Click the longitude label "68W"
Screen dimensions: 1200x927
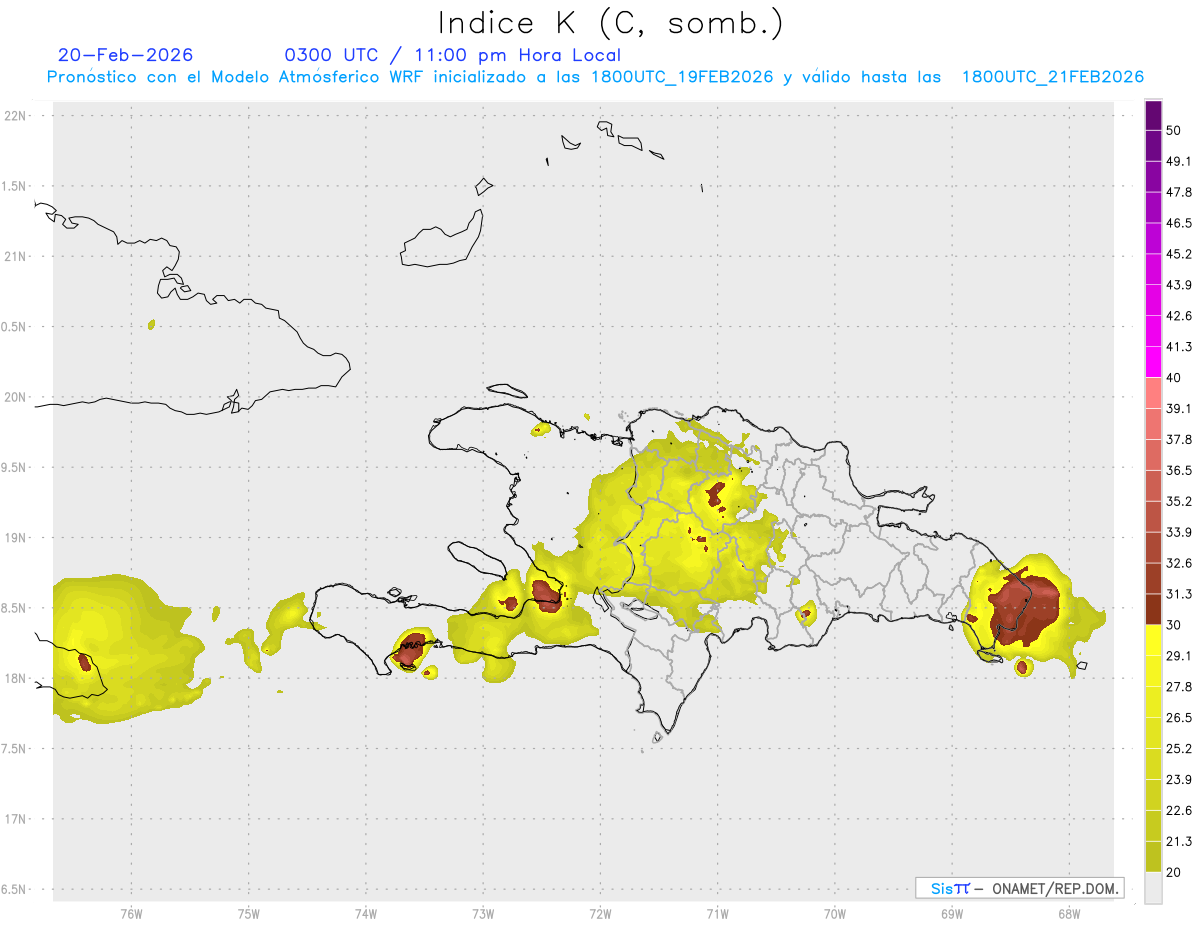coord(1069,914)
